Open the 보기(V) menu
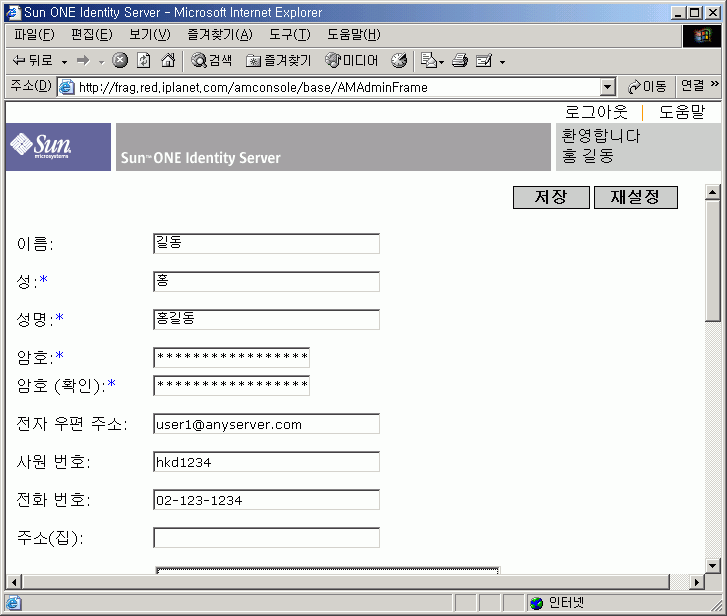This screenshot has width=727, height=616. [149, 35]
